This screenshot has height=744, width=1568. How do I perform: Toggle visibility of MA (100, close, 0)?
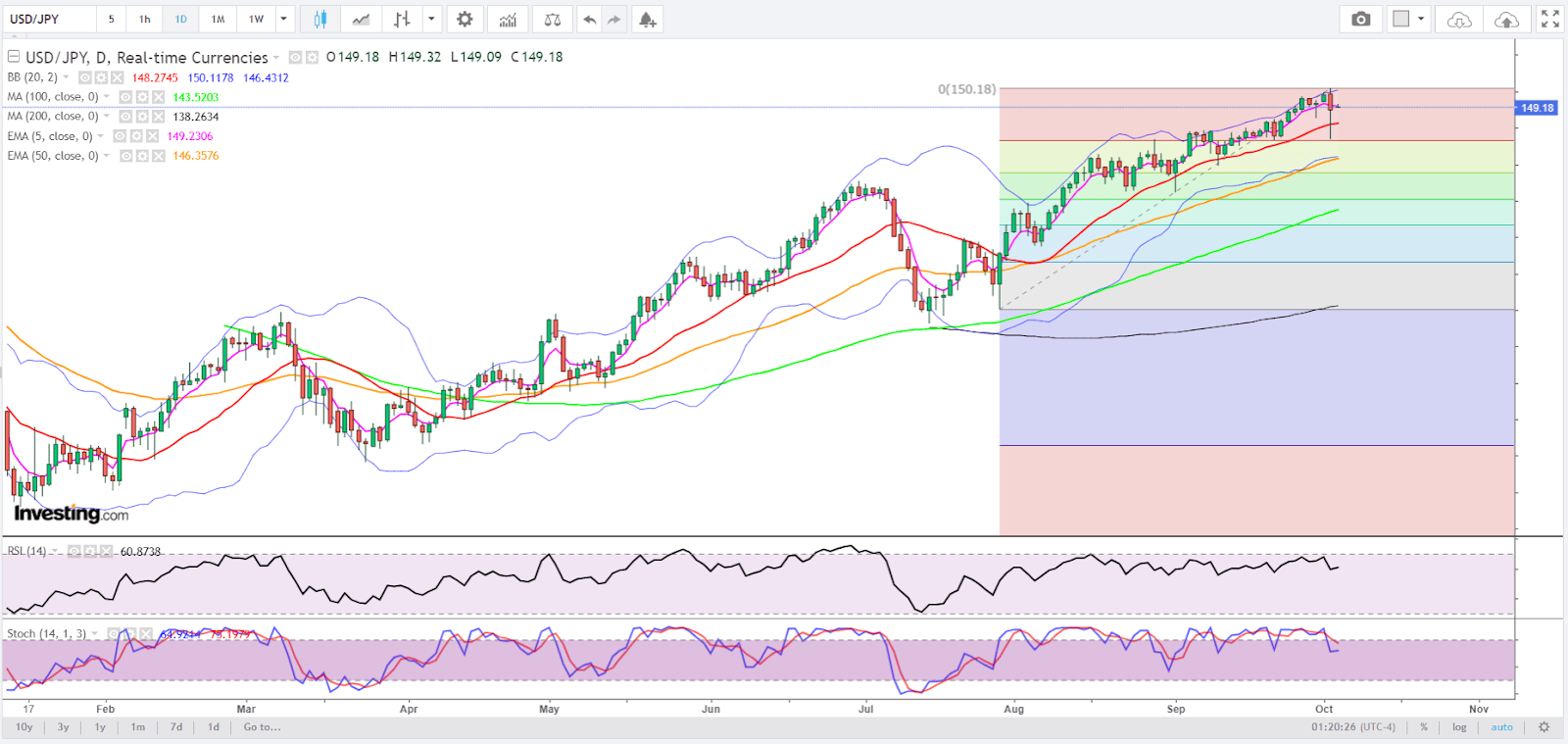125,97
